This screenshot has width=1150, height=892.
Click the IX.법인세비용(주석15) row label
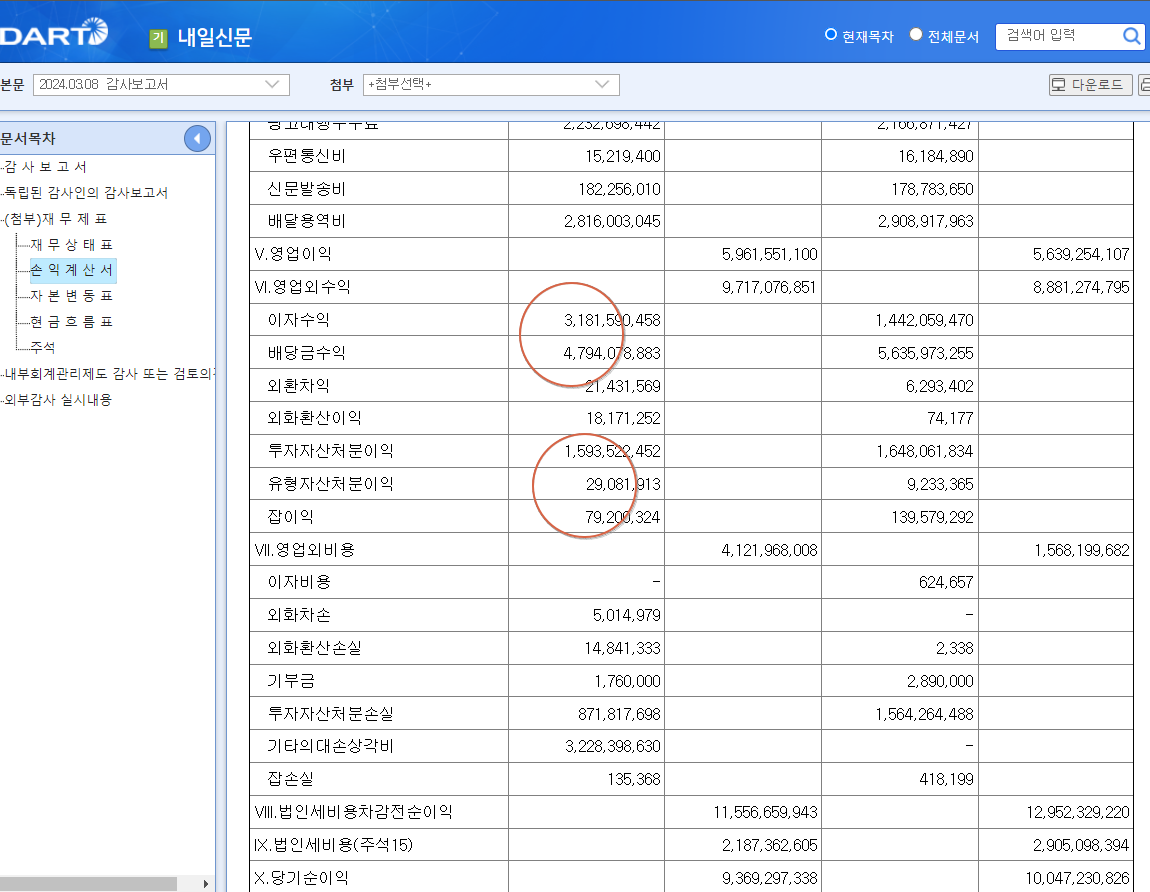click(333, 845)
